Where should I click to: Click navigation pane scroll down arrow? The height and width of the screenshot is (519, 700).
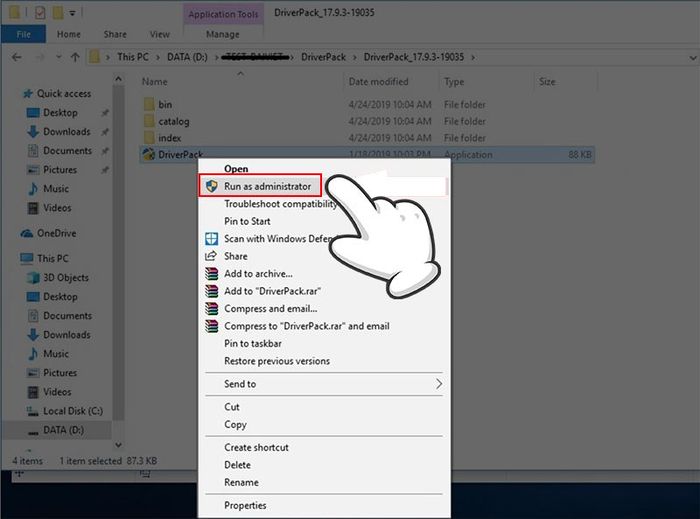tap(118, 444)
